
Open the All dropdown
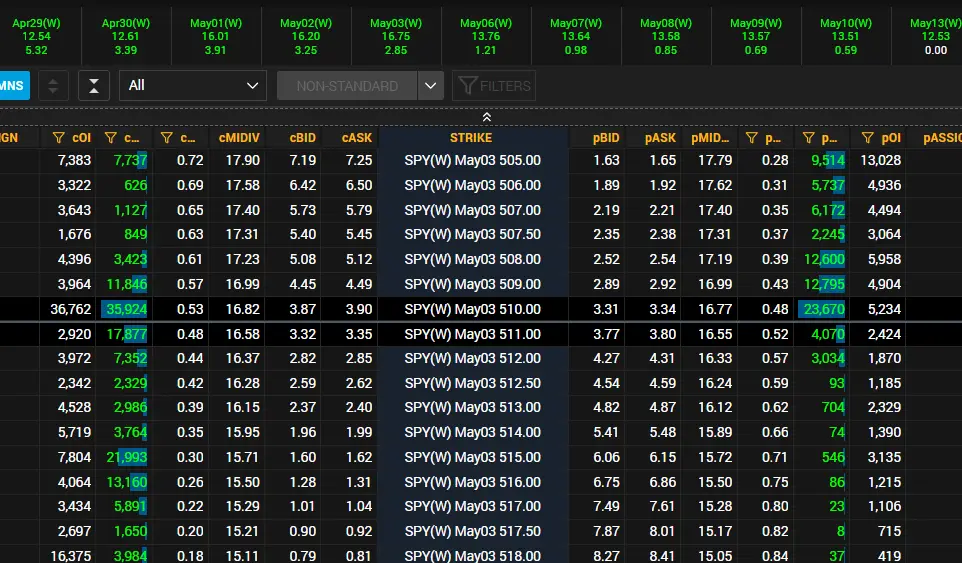193,86
